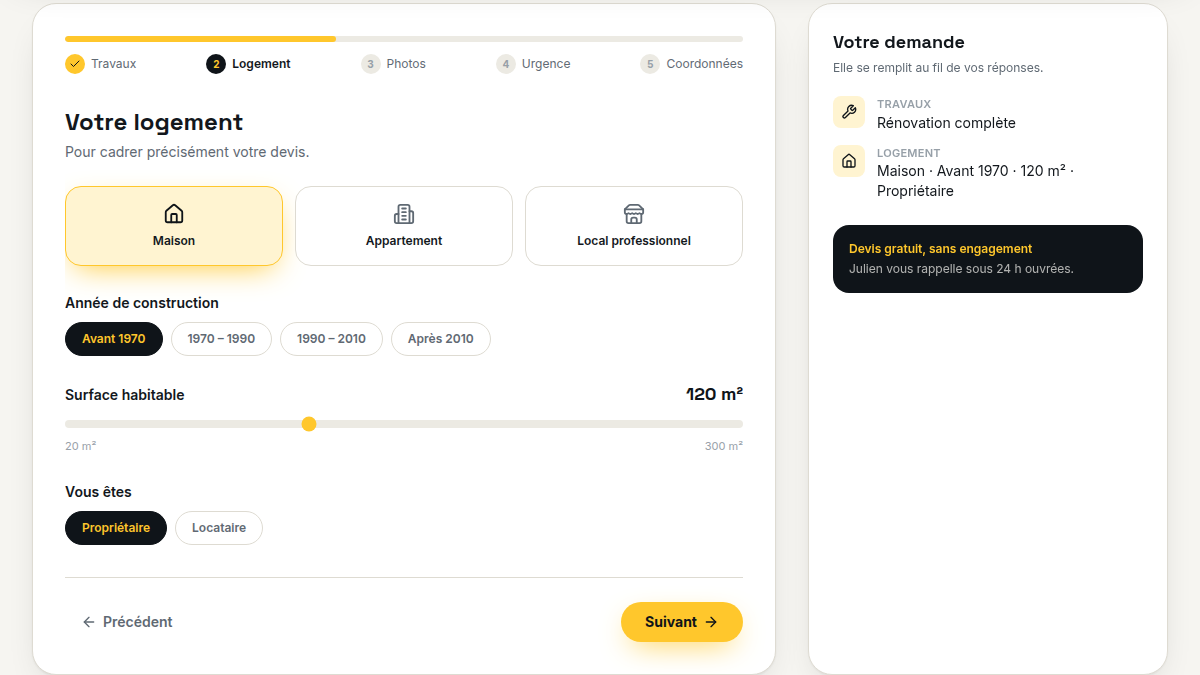The width and height of the screenshot is (1200, 675).
Task: Click the step 2 Logement number badge
Action: pos(216,64)
